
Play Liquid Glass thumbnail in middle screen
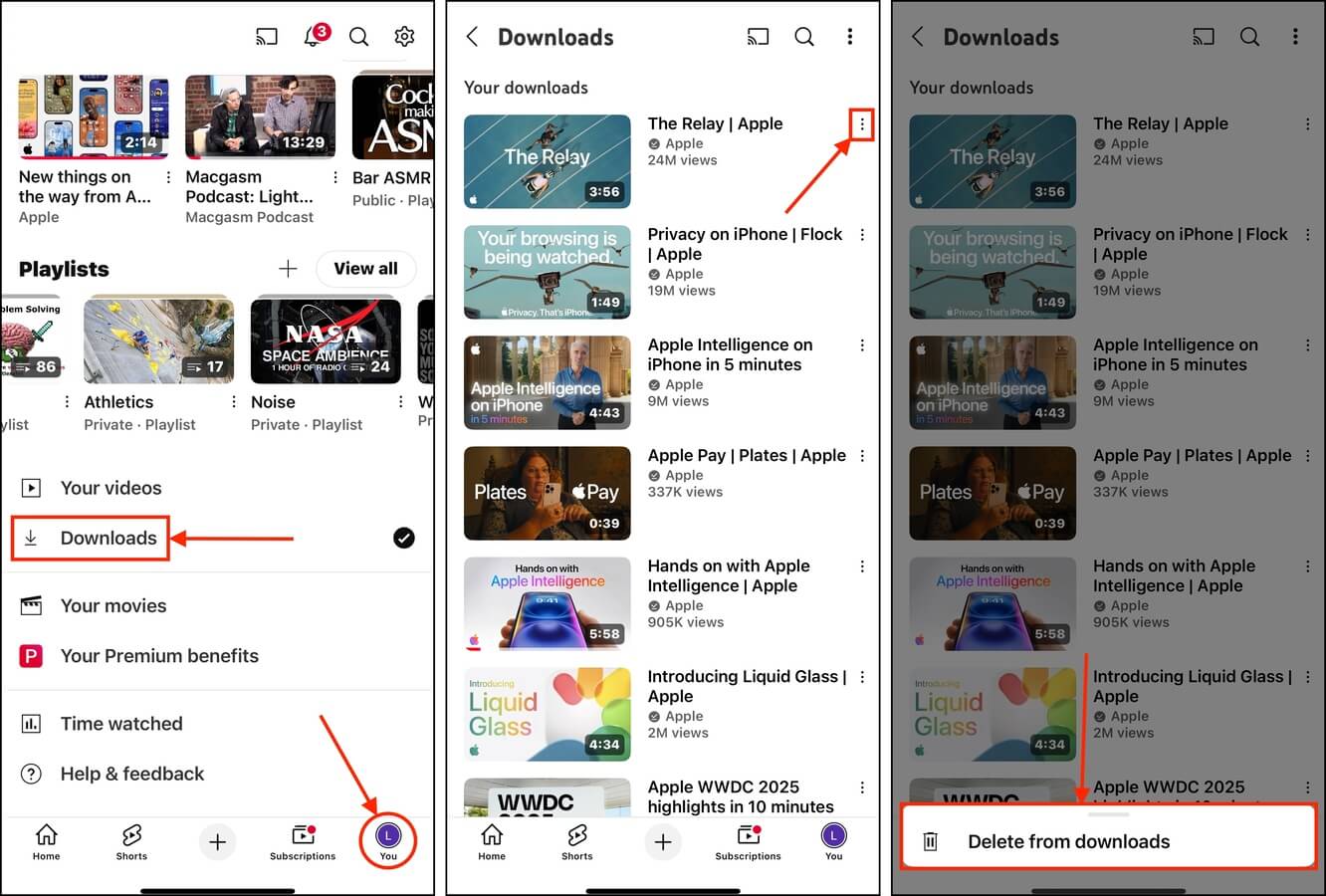point(548,714)
